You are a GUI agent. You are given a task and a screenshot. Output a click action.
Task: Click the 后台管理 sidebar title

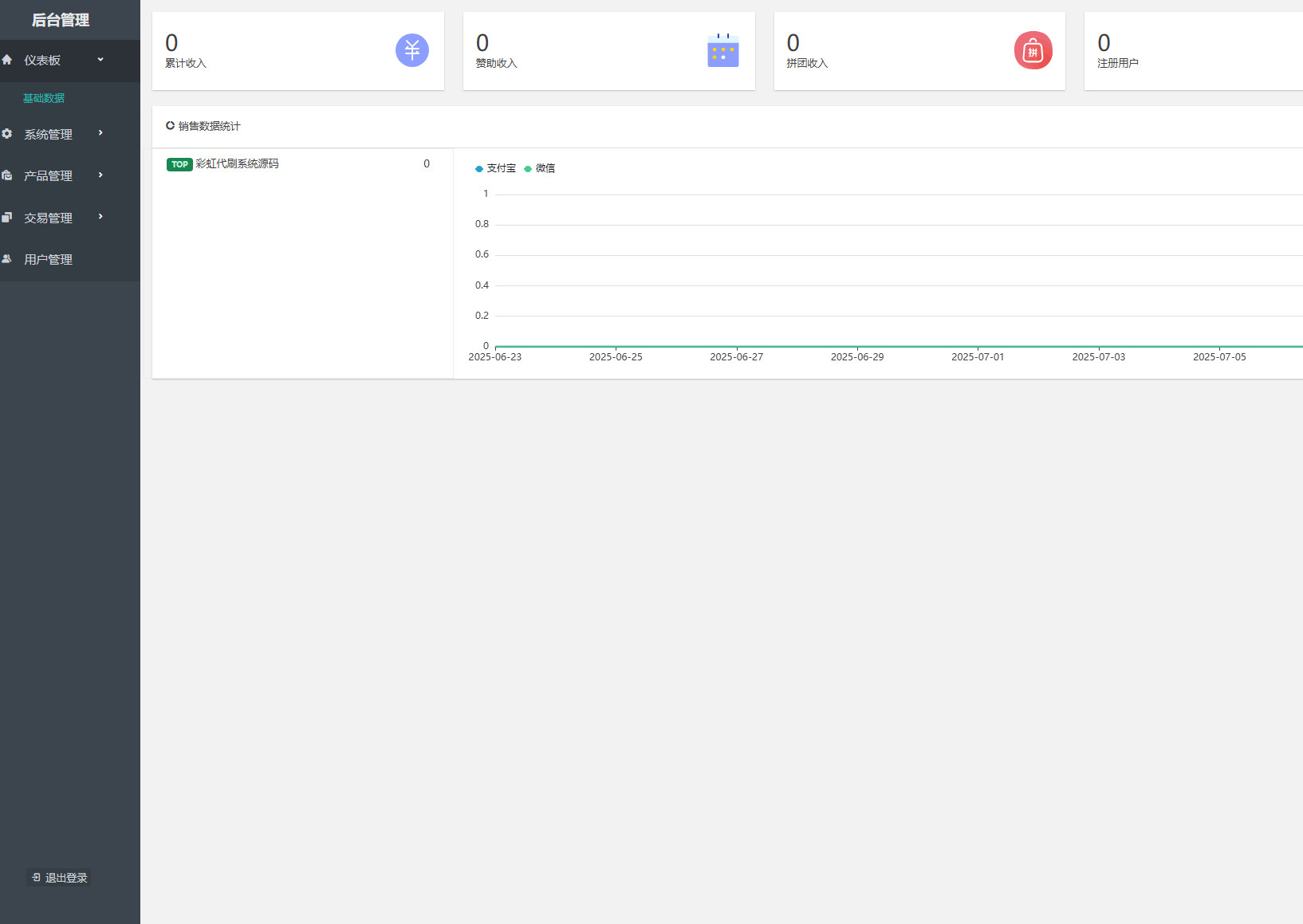click(x=61, y=20)
